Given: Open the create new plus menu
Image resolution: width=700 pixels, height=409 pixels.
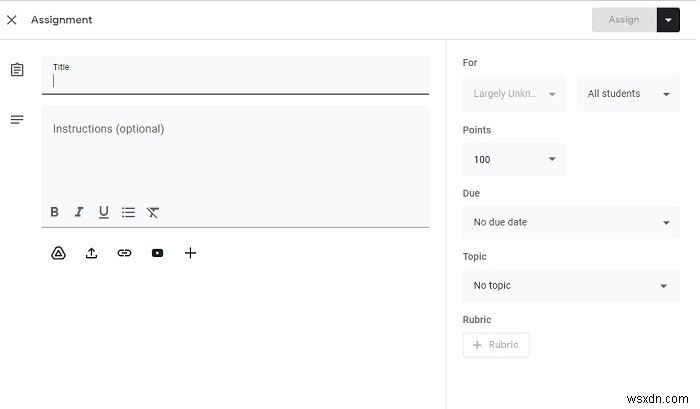Looking at the screenshot, I should click(x=191, y=253).
